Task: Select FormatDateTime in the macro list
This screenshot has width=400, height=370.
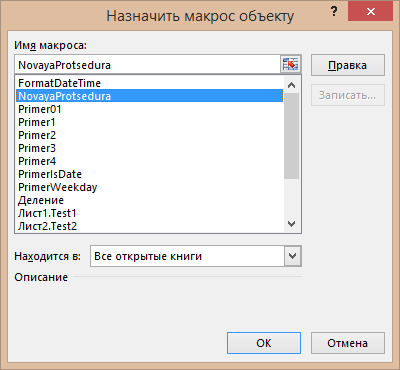Action: tap(149, 83)
